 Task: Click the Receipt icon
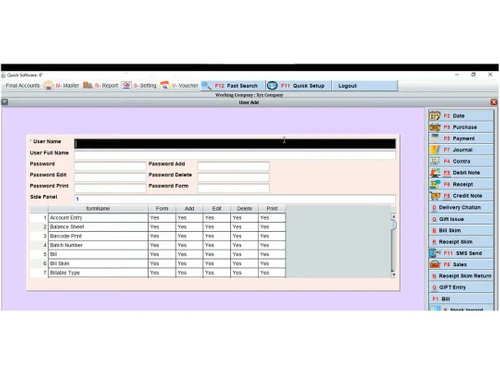435,184
